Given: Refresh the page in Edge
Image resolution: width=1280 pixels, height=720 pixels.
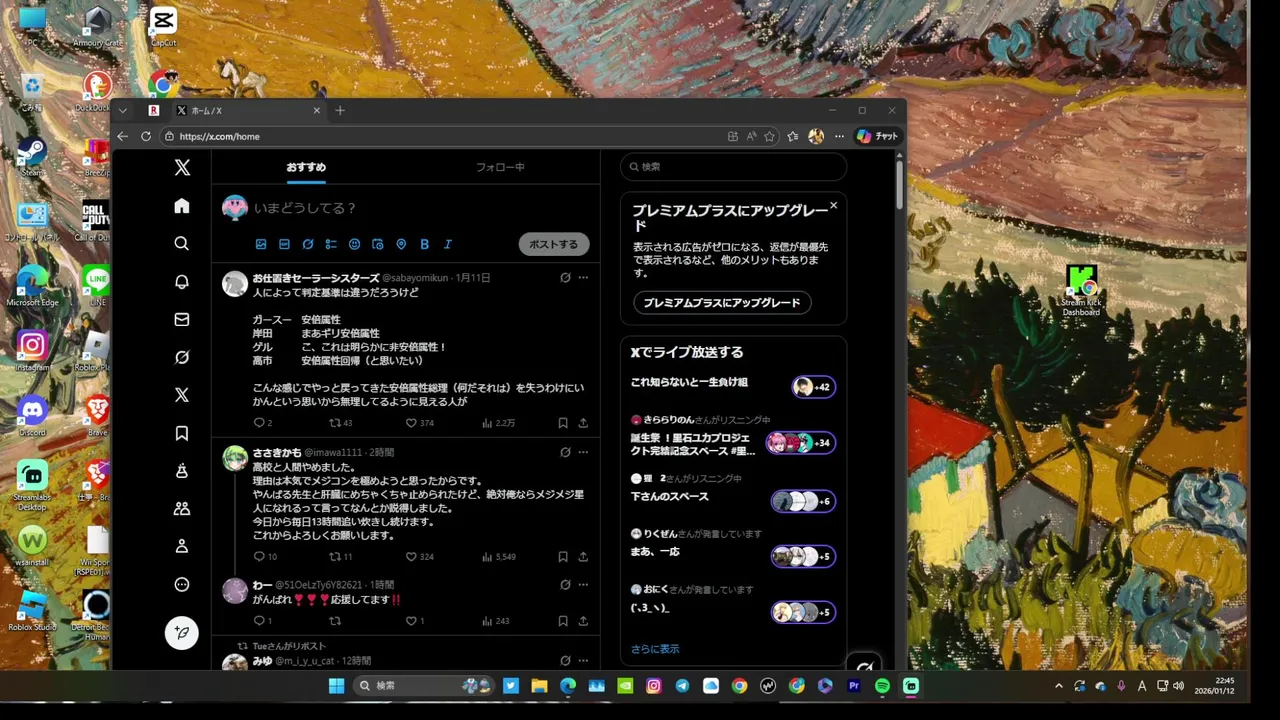Looking at the screenshot, I should (146, 137).
